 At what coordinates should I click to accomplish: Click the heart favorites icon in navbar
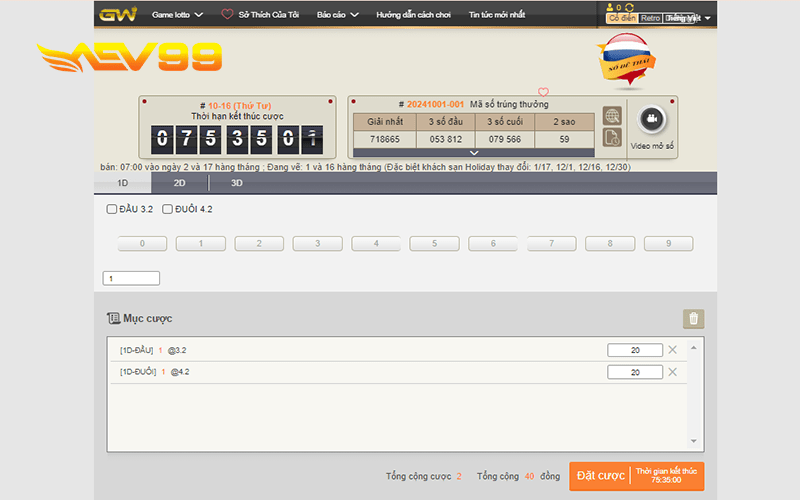[227, 14]
